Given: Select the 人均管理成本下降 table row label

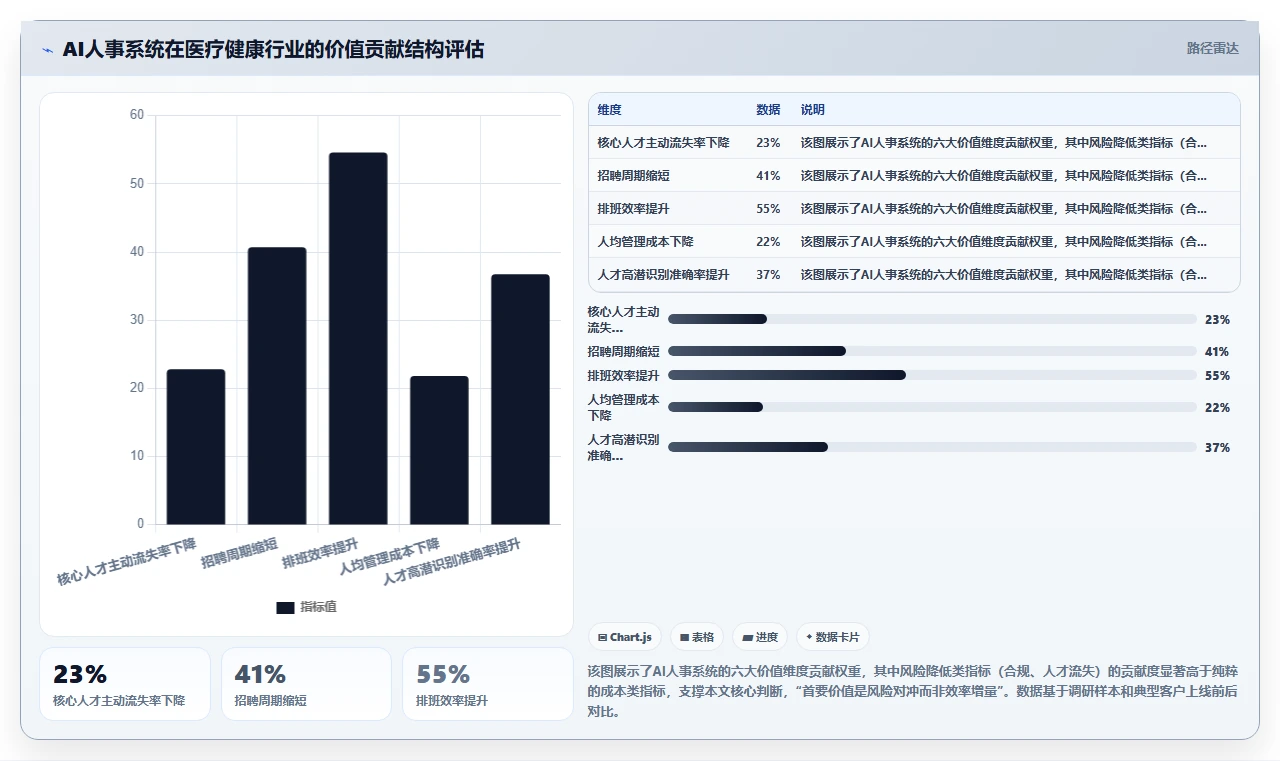Looking at the screenshot, I should (x=645, y=242).
